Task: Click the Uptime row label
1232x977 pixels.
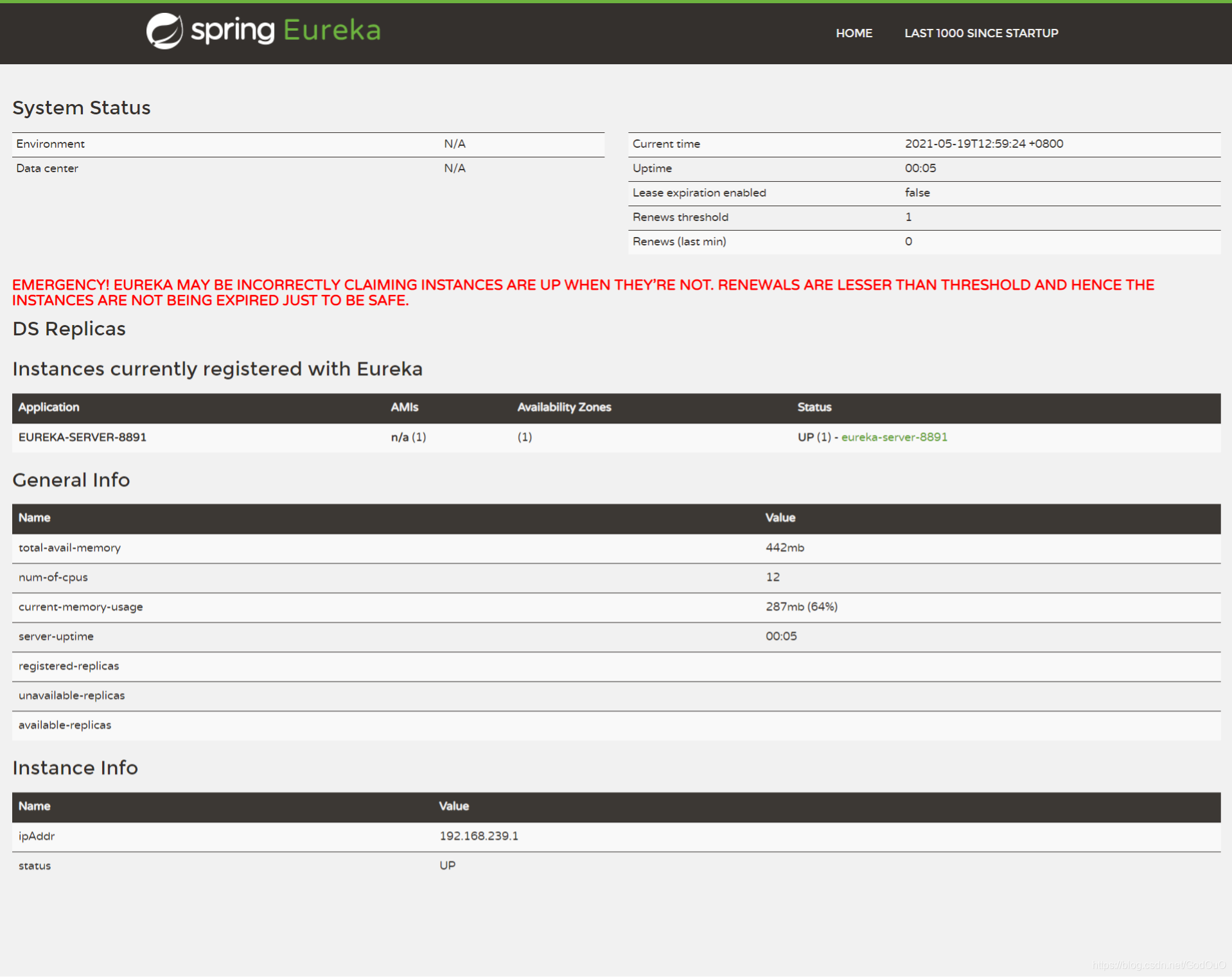Action: point(652,168)
